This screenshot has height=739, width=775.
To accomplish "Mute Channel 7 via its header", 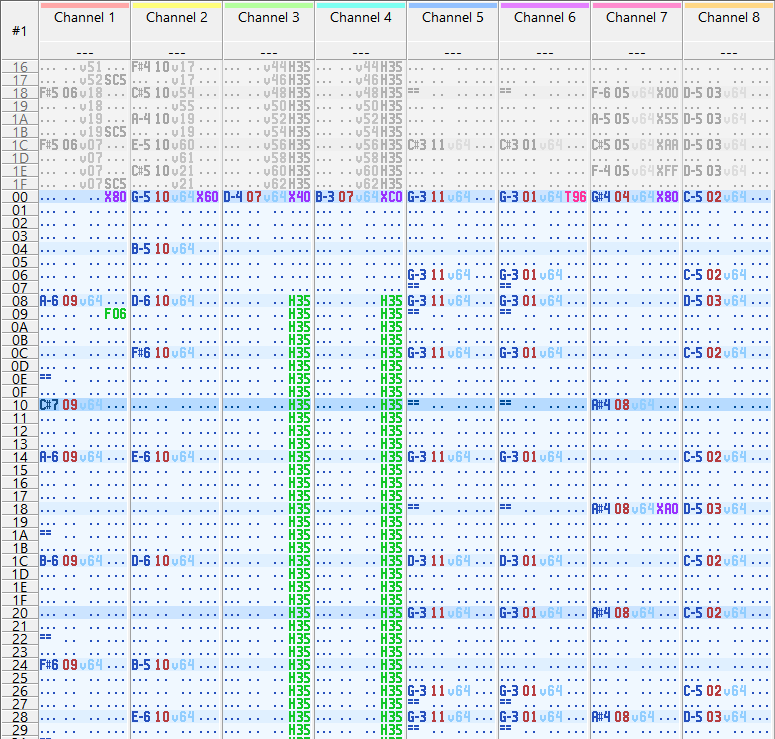I will [636, 17].
